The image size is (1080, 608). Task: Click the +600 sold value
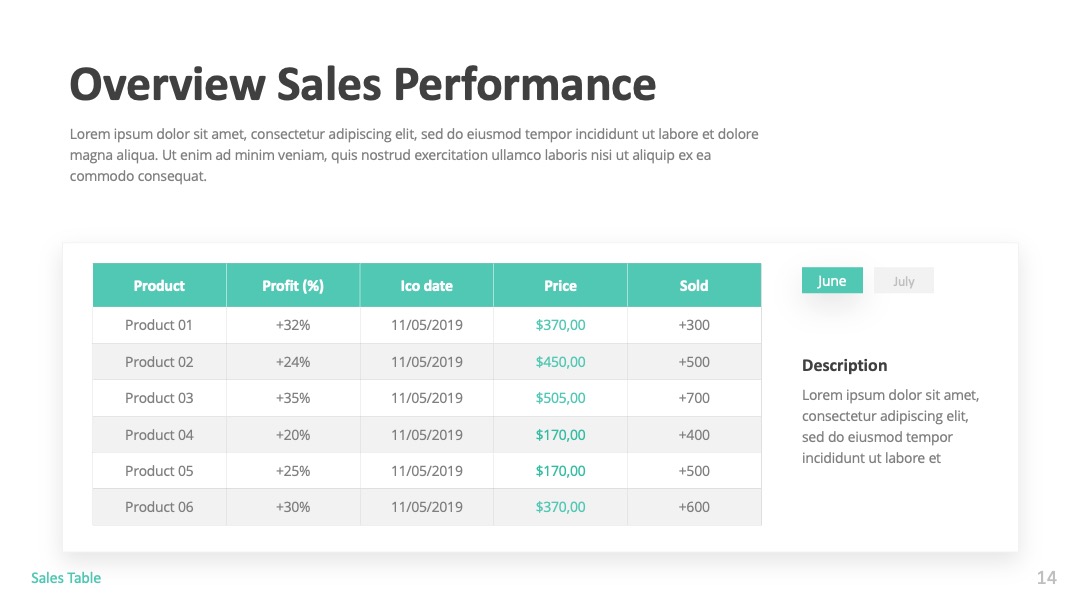pyautogui.click(x=694, y=507)
